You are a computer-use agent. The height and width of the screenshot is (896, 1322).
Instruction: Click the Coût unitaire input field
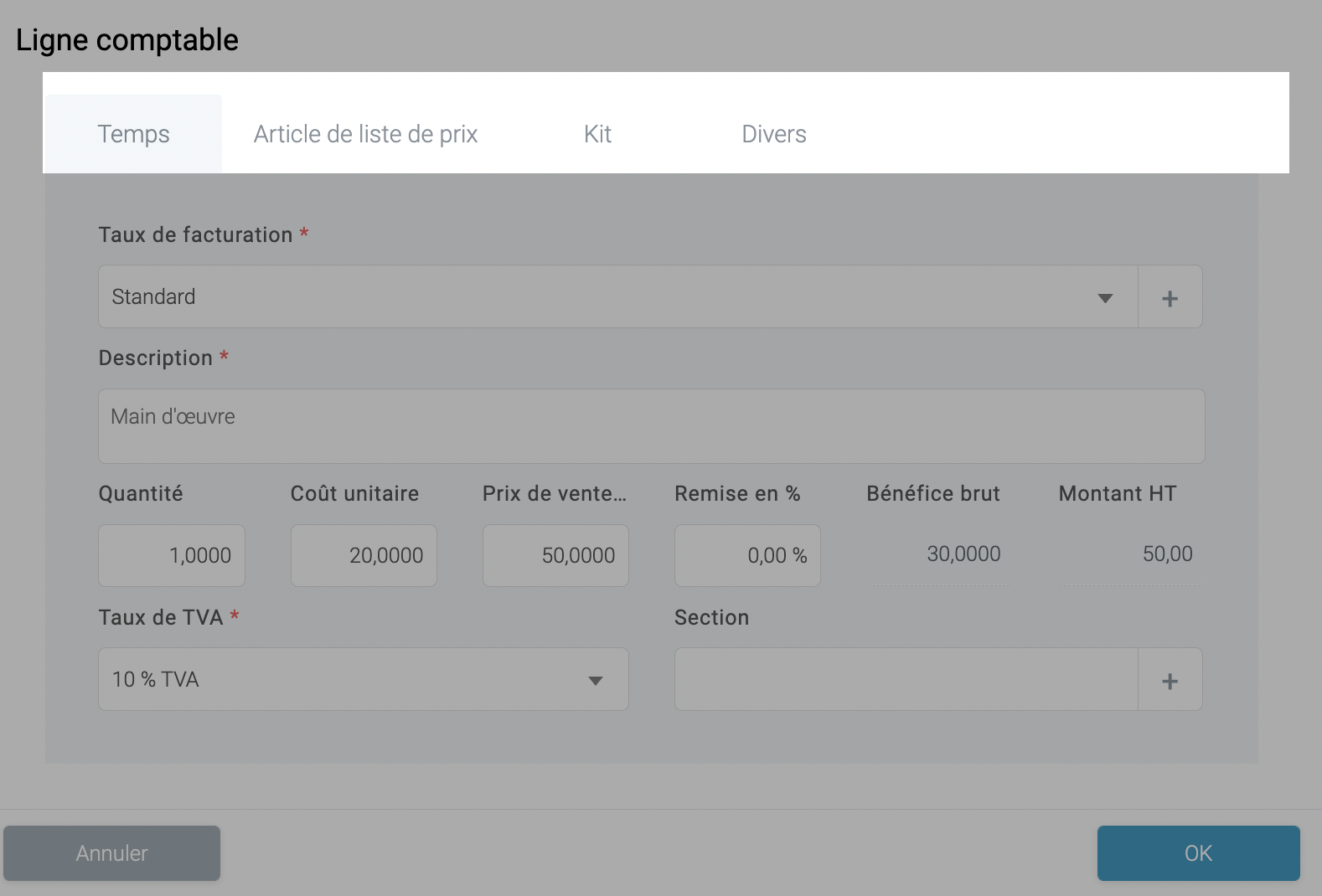pyautogui.click(x=364, y=556)
